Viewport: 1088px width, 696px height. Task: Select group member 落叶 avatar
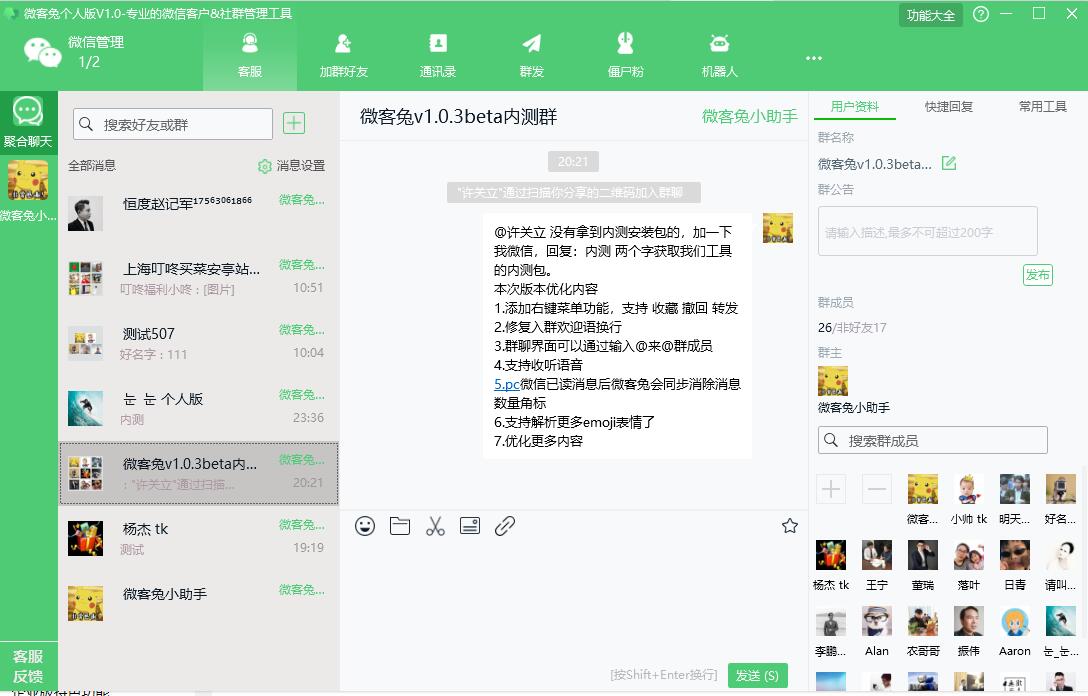click(969, 555)
